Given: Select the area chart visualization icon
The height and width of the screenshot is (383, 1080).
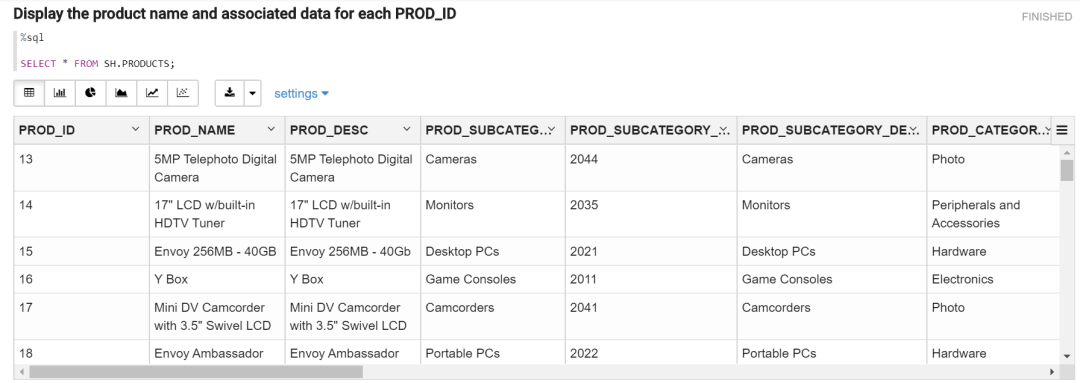Looking at the screenshot, I should click(121, 93).
